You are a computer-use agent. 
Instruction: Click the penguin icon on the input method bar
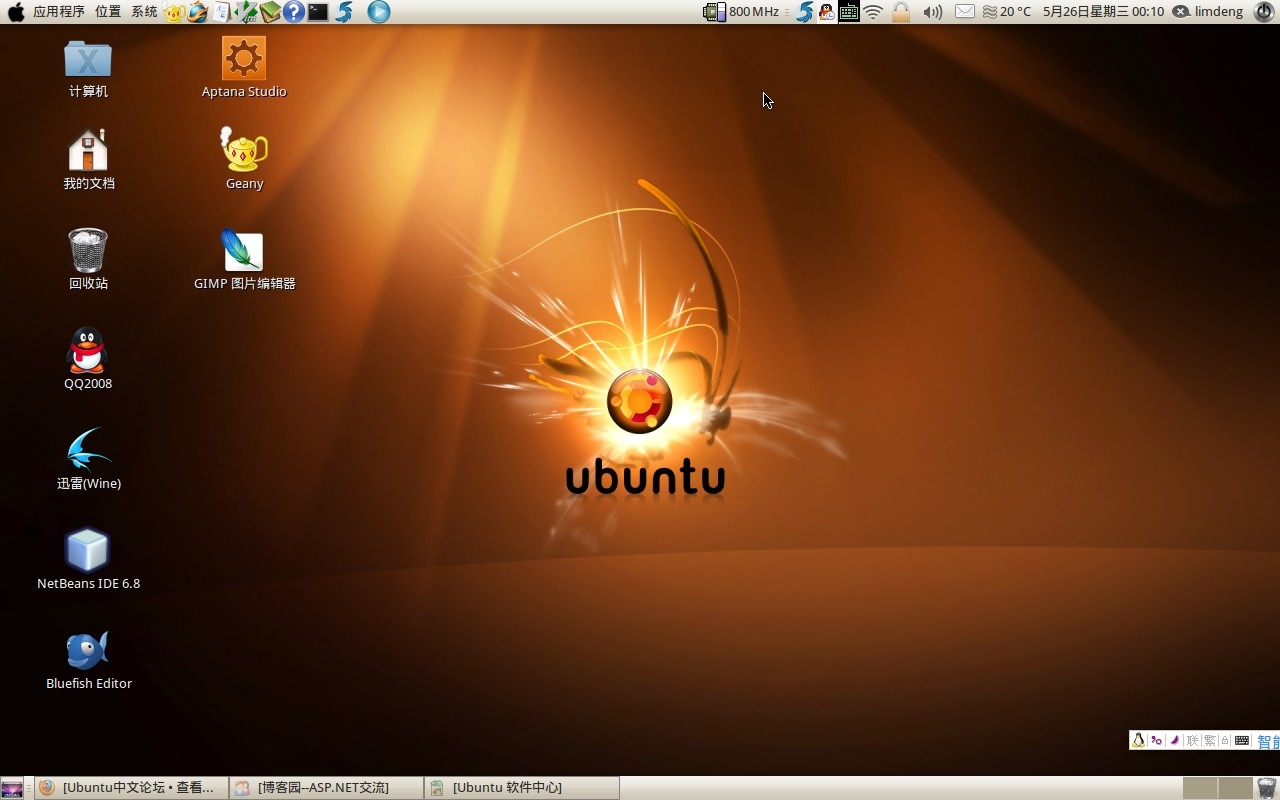1138,740
